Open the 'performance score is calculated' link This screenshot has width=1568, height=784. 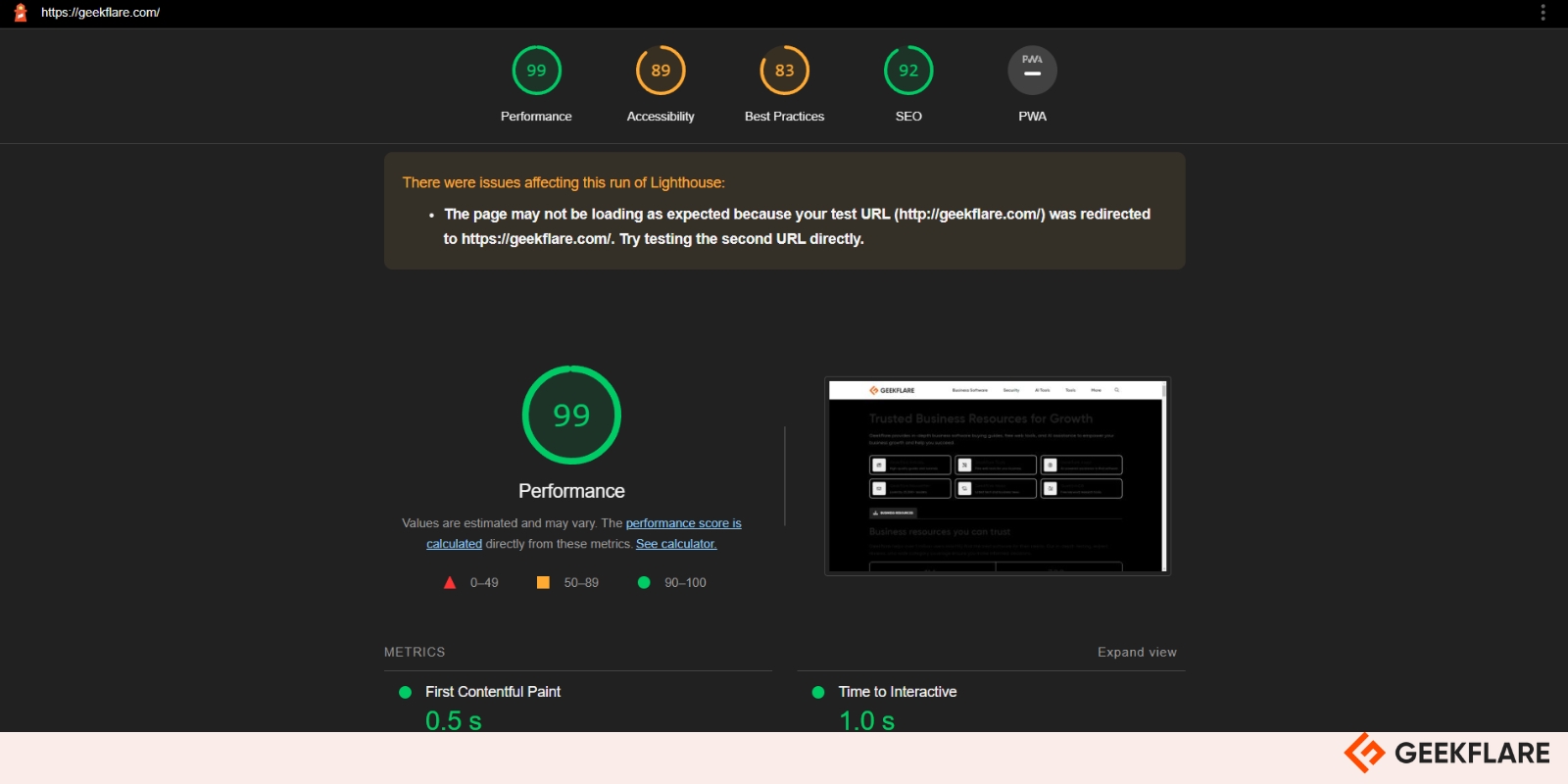[x=584, y=533]
